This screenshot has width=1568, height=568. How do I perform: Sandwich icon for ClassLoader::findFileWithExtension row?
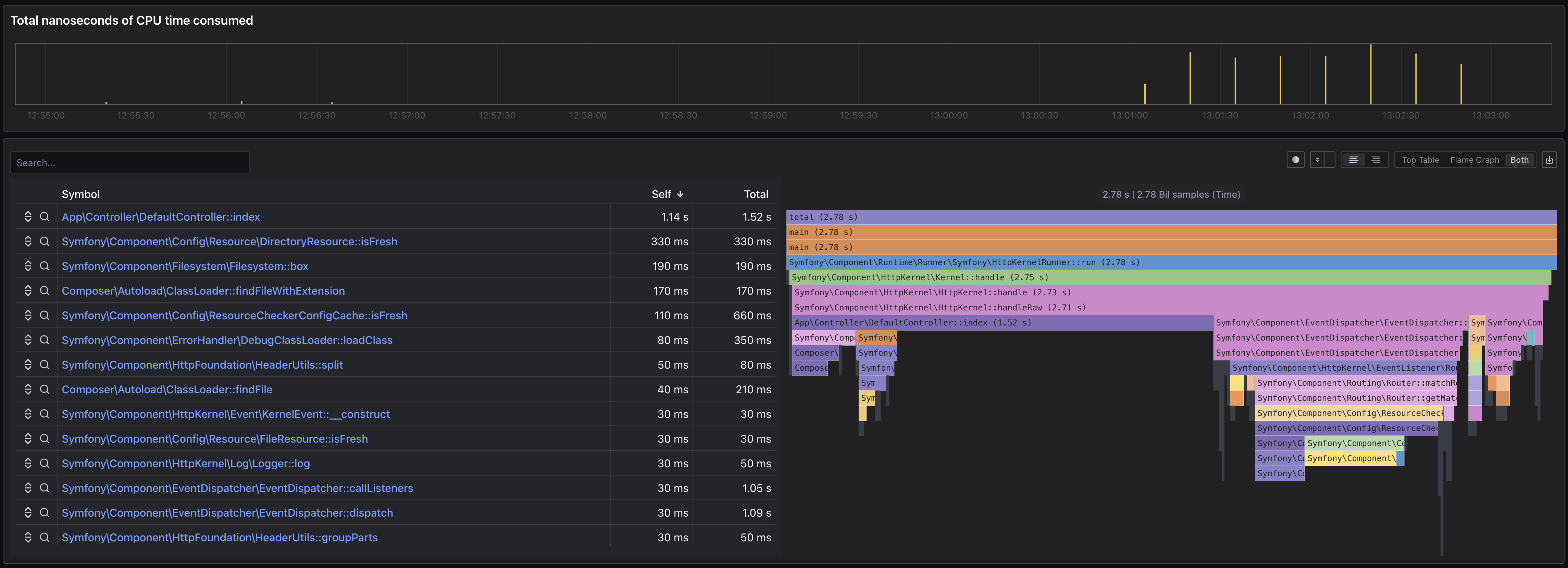[x=27, y=291]
